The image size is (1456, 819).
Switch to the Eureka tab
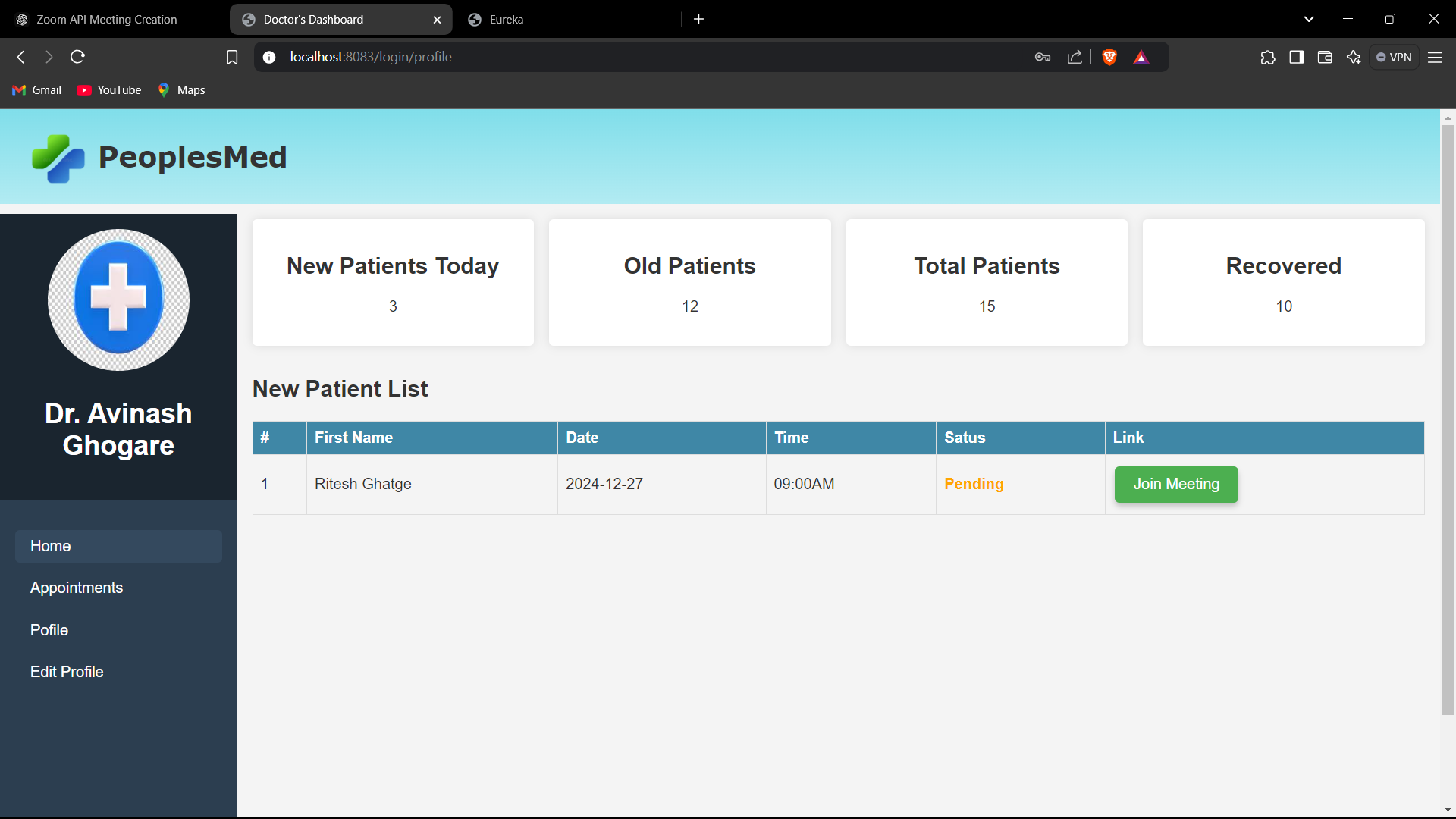569,19
